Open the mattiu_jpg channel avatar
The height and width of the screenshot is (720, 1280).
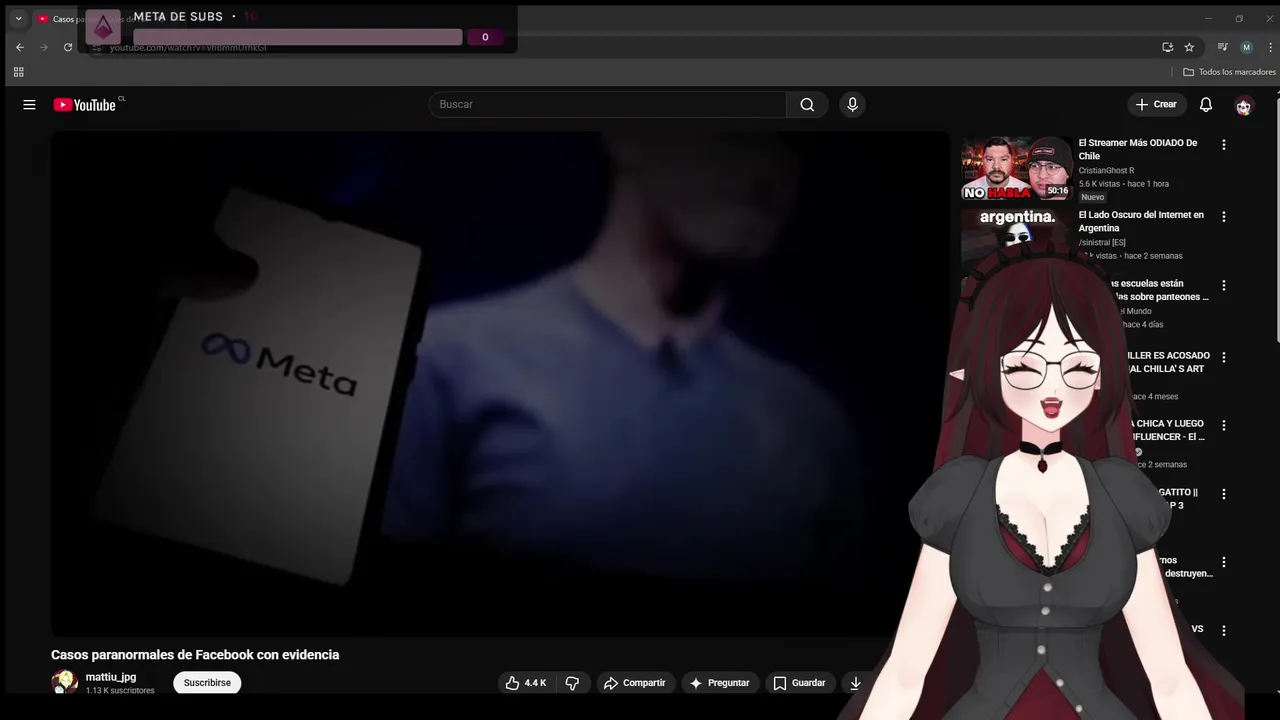click(65, 682)
